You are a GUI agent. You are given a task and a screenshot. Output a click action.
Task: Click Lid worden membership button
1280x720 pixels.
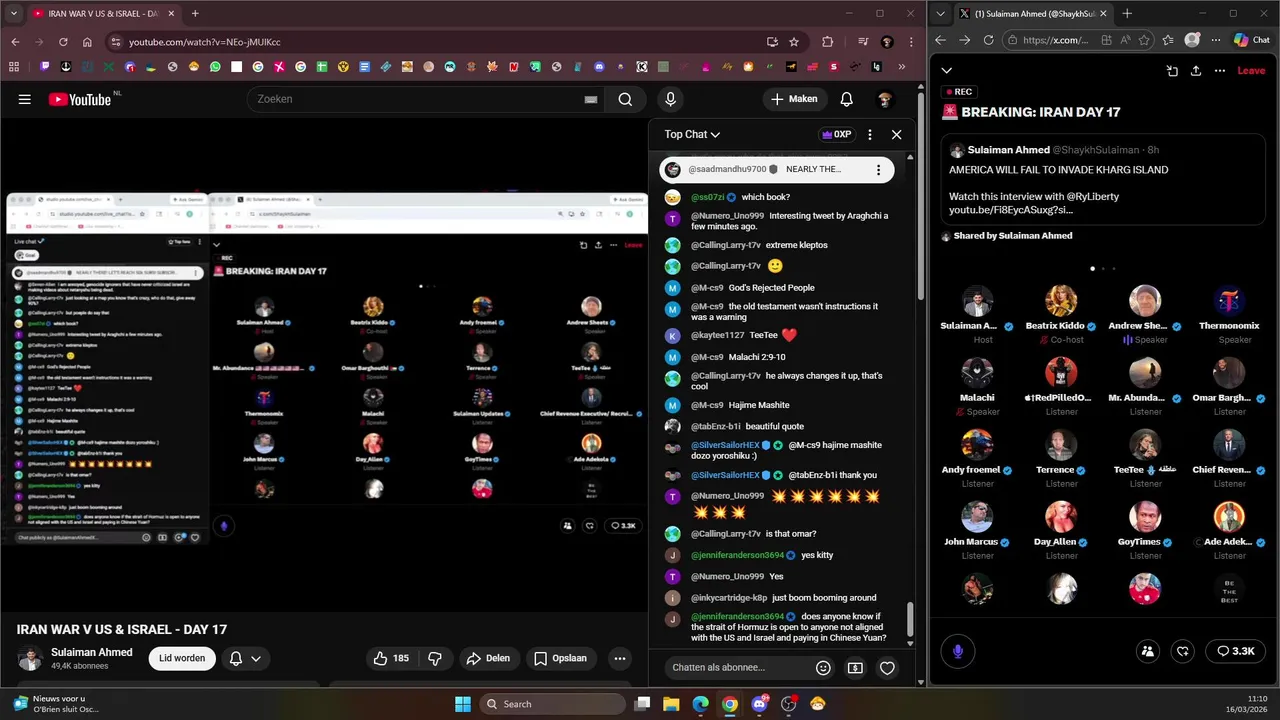coord(182,658)
